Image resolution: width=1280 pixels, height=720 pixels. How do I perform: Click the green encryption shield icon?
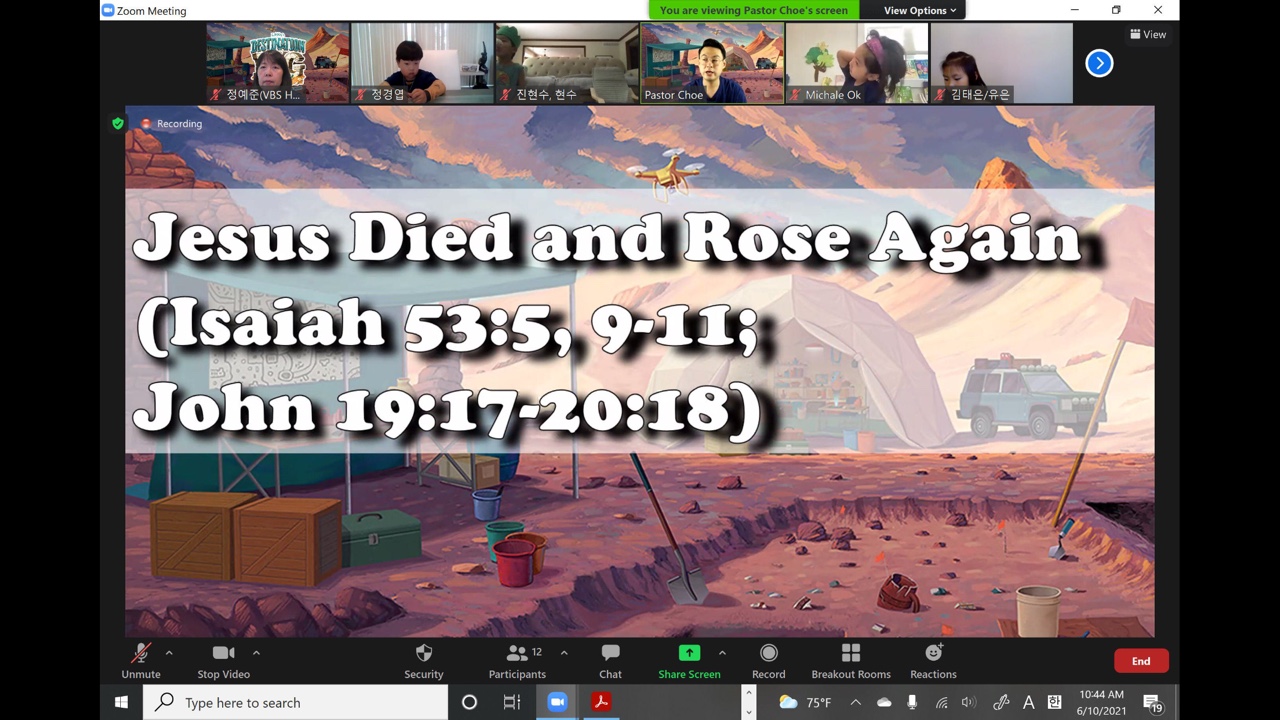(x=118, y=123)
